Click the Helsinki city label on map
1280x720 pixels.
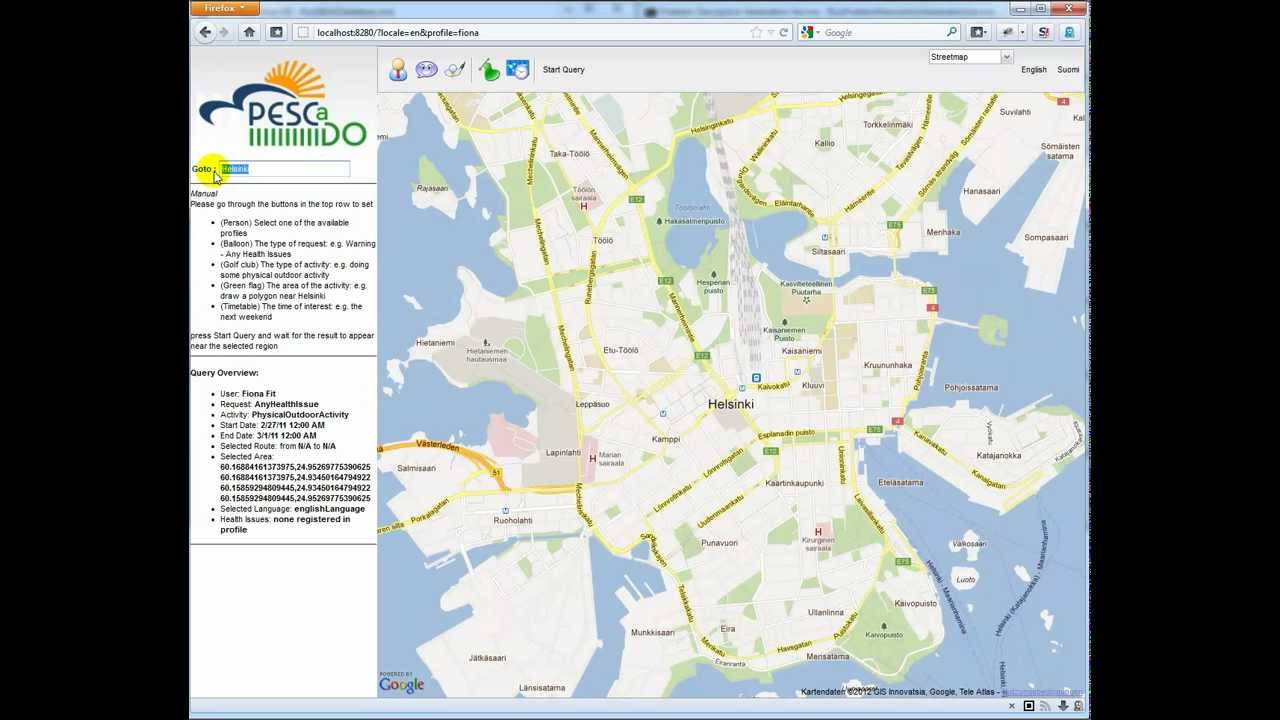pos(731,404)
